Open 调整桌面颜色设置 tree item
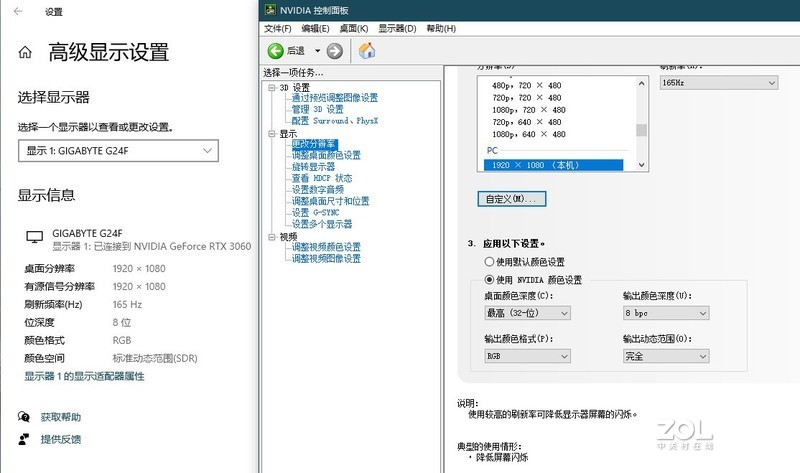Image resolution: width=800 pixels, height=473 pixels. [x=326, y=155]
